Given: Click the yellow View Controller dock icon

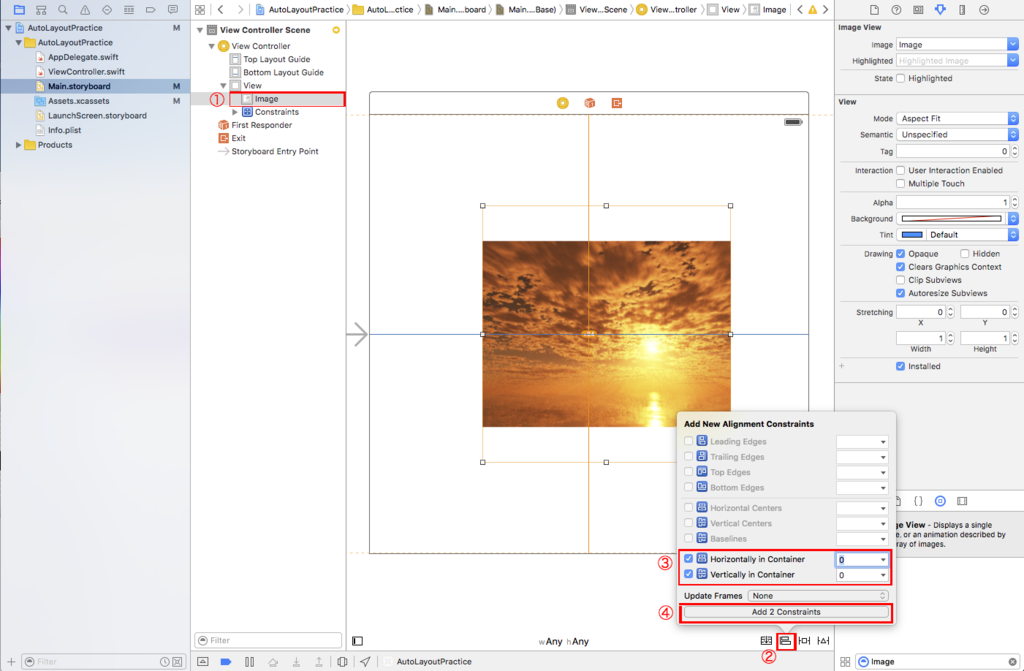Looking at the screenshot, I should tap(562, 103).
